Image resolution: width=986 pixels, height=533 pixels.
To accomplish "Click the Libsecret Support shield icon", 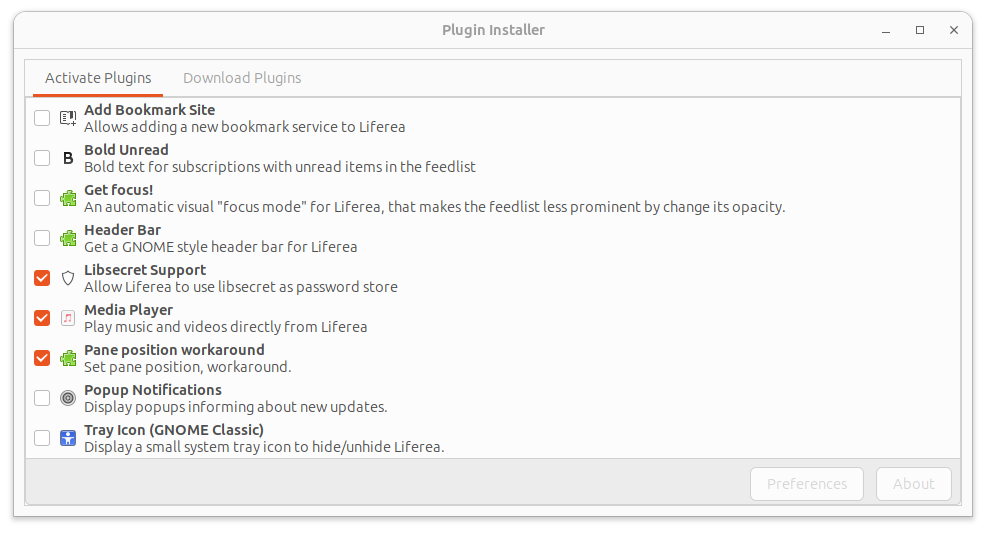I will tap(68, 278).
